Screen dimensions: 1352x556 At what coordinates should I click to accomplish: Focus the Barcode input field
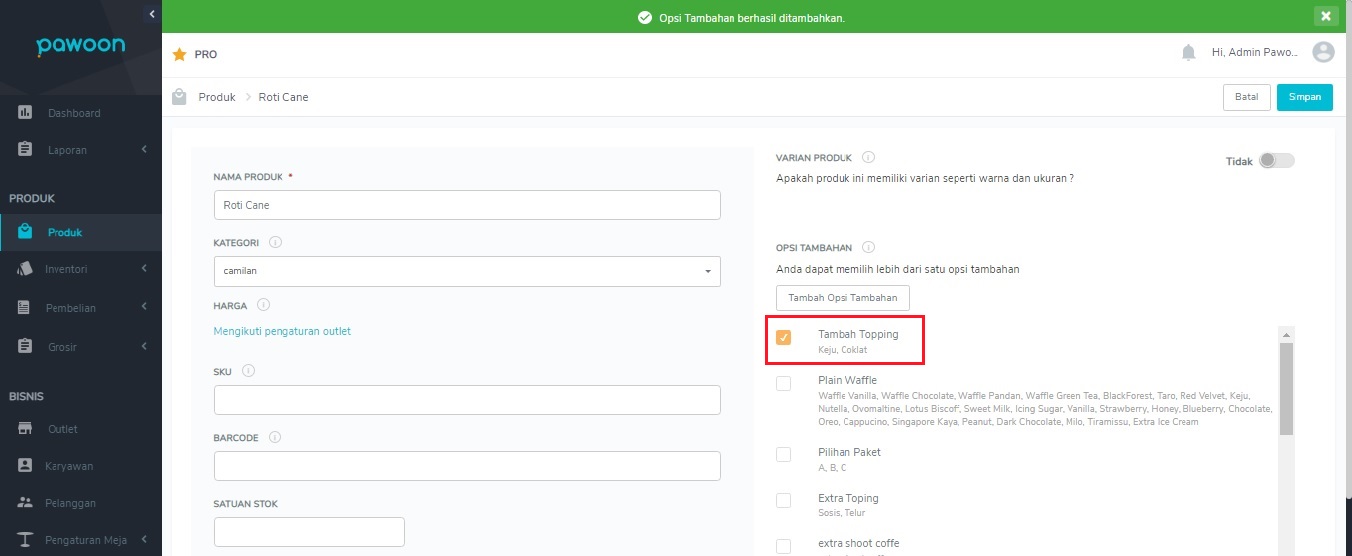467,466
